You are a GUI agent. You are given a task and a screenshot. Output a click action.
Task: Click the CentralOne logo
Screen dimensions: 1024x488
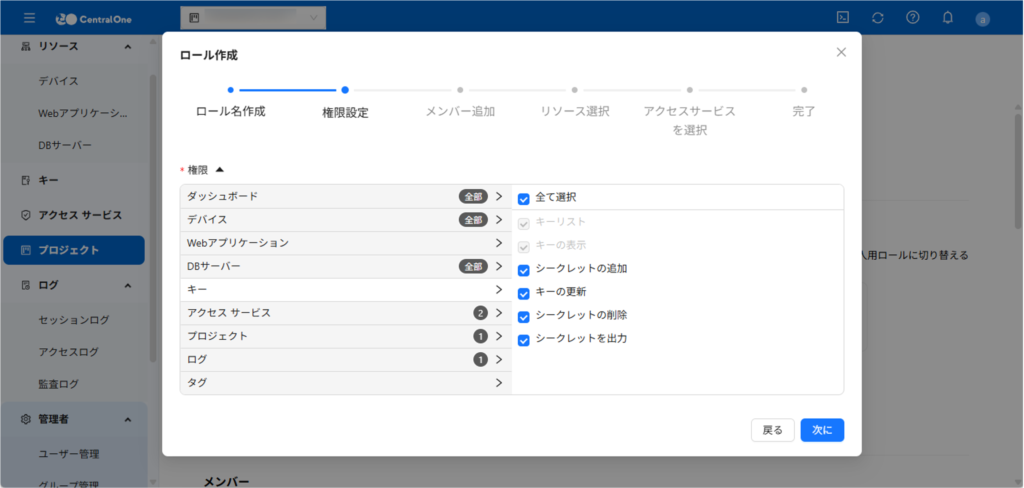[x=93, y=18]
